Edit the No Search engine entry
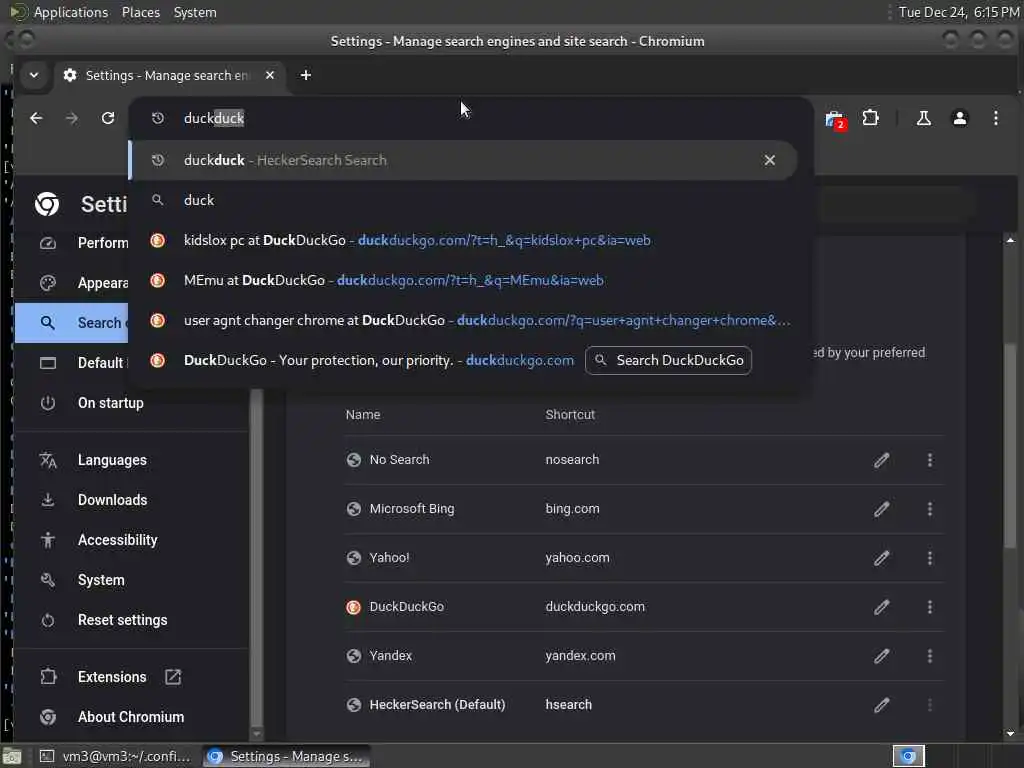 point(882,460)
